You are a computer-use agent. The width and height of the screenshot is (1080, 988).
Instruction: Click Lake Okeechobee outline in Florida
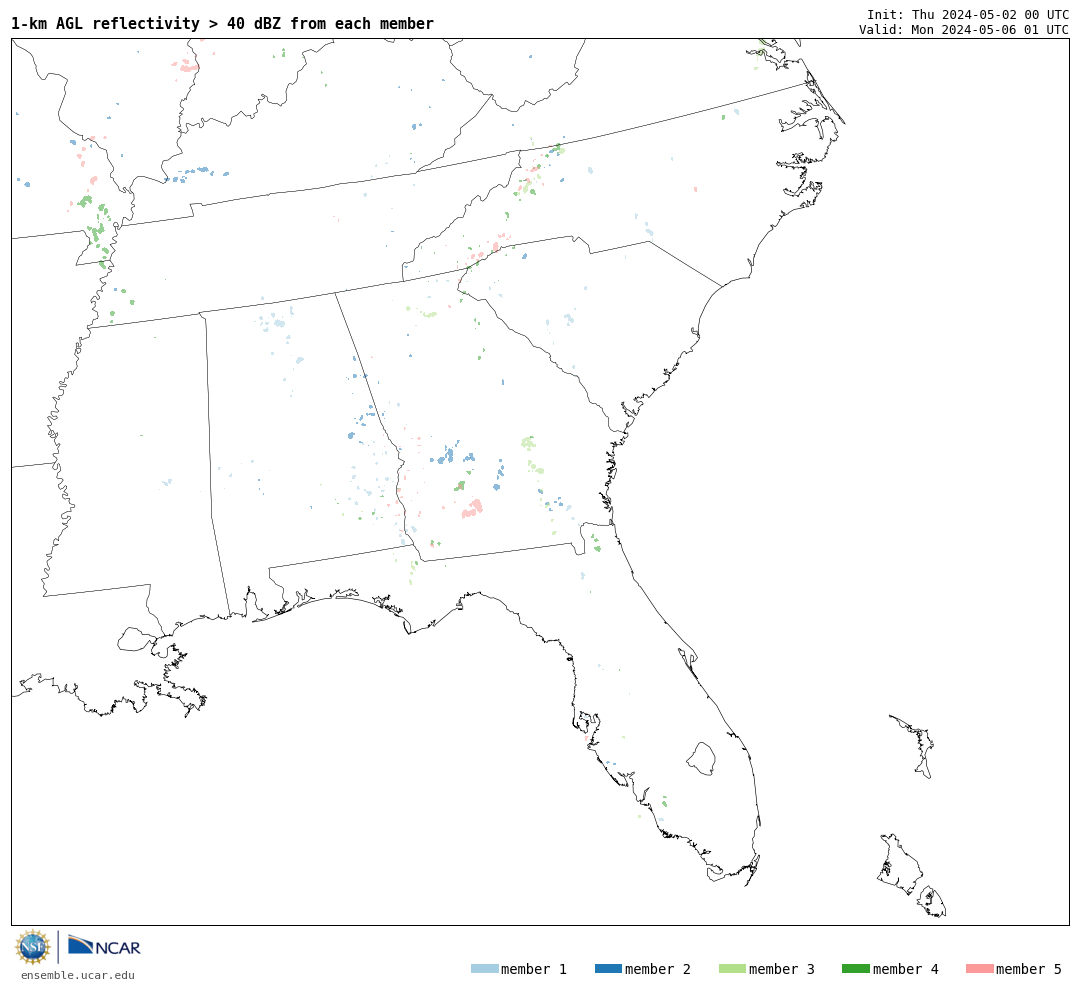pyautogui.click(x=701, y=759)
